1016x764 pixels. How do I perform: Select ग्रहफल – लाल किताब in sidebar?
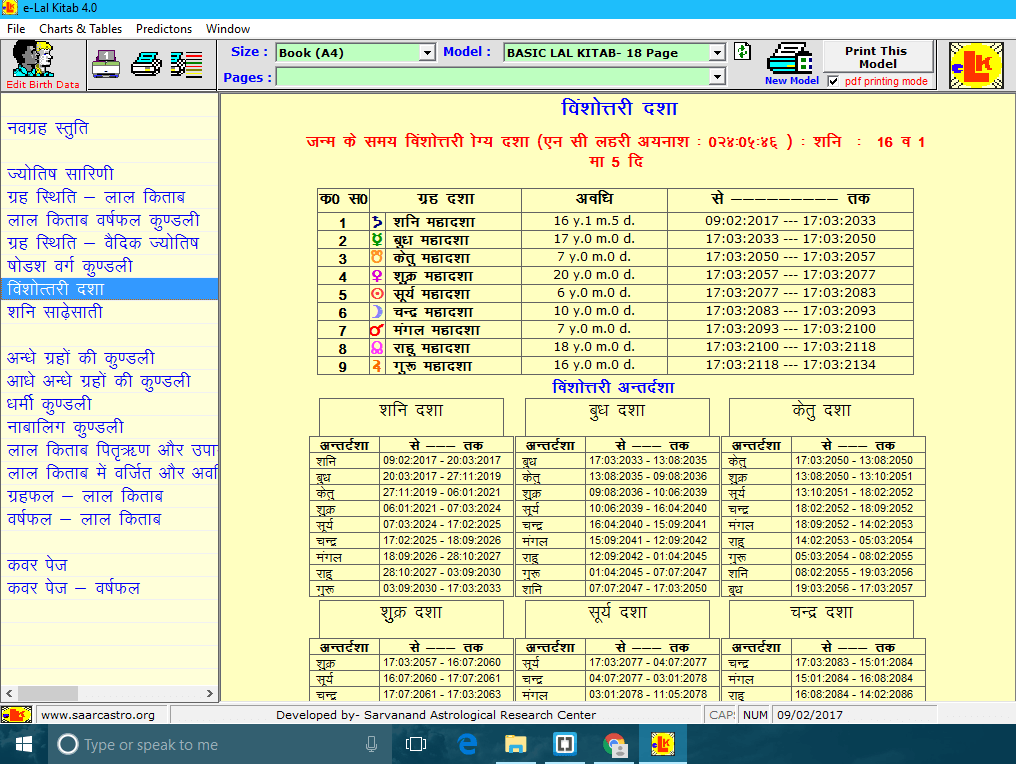point(85,496)
